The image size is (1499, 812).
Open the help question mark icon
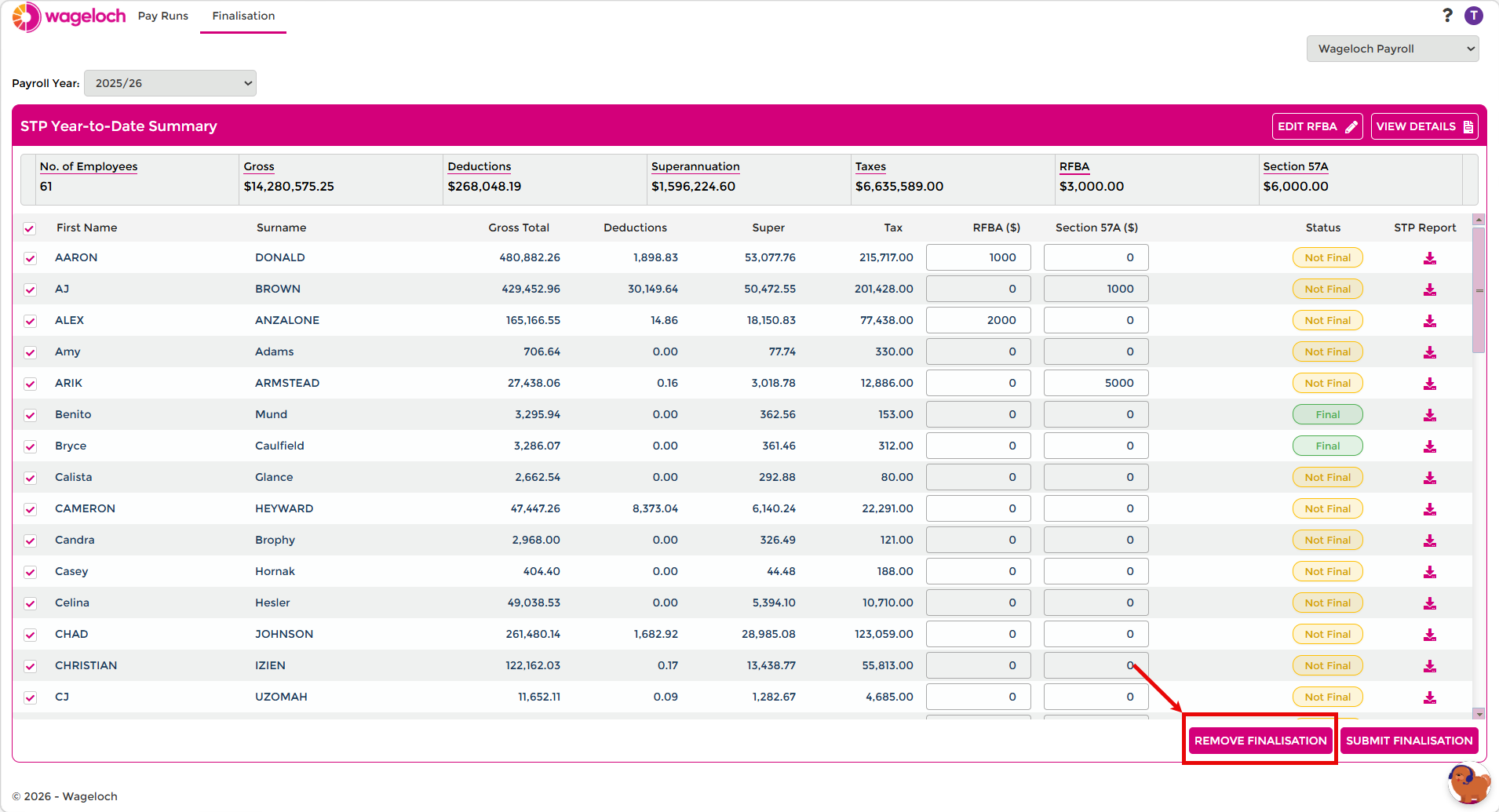(1447, 16)
